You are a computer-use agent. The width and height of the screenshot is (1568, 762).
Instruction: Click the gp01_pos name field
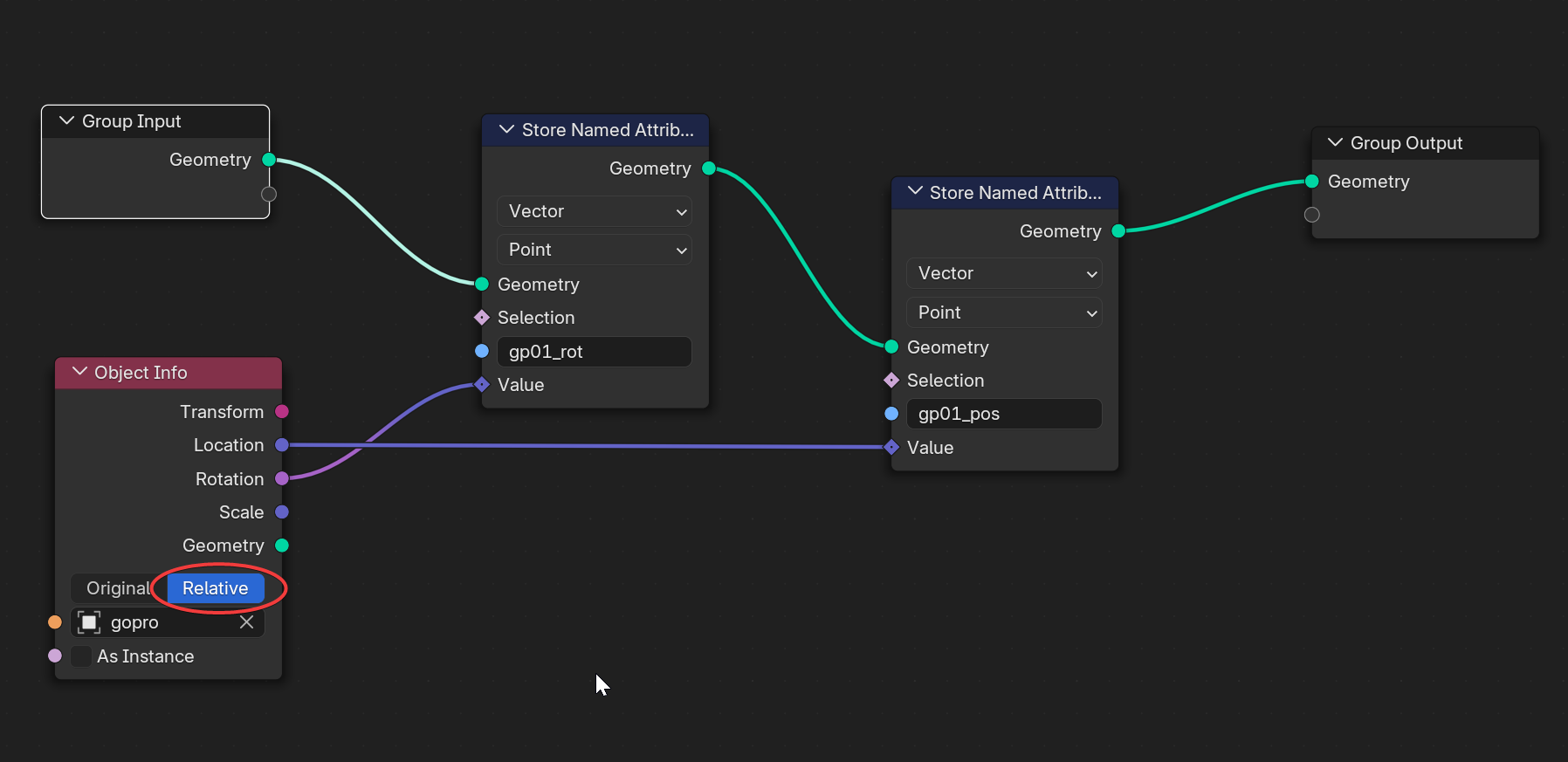1004,414
